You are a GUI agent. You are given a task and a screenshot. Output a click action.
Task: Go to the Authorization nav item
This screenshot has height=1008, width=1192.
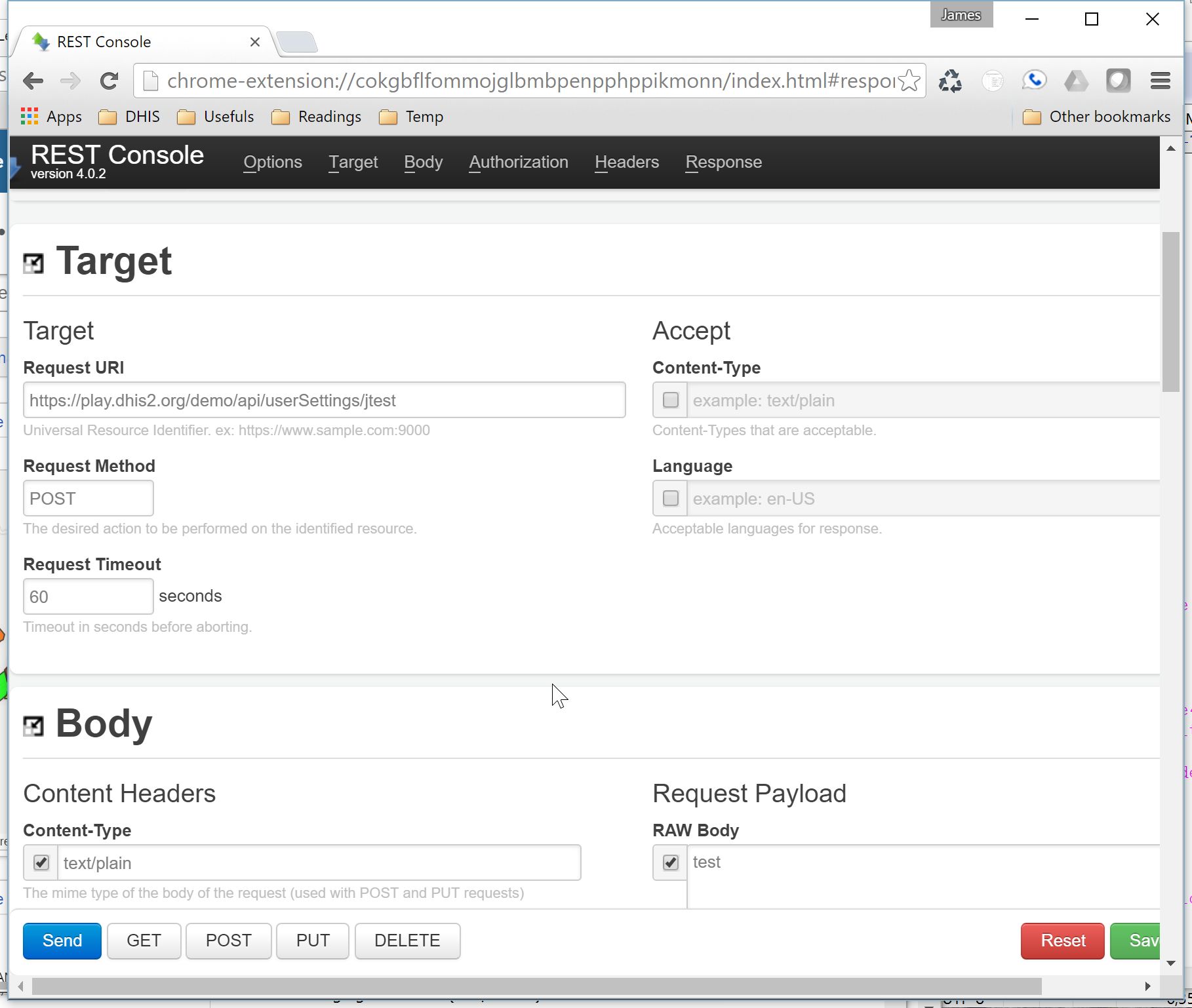point(519,162)
